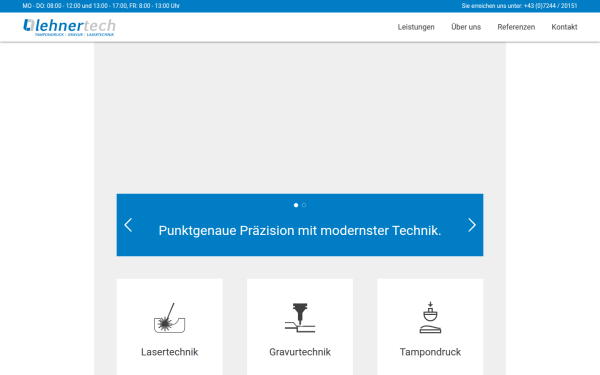The width and height of the screenshot is (600, 375).
Task: Open the Leistungen menu item
Action: tap(416, 27)
